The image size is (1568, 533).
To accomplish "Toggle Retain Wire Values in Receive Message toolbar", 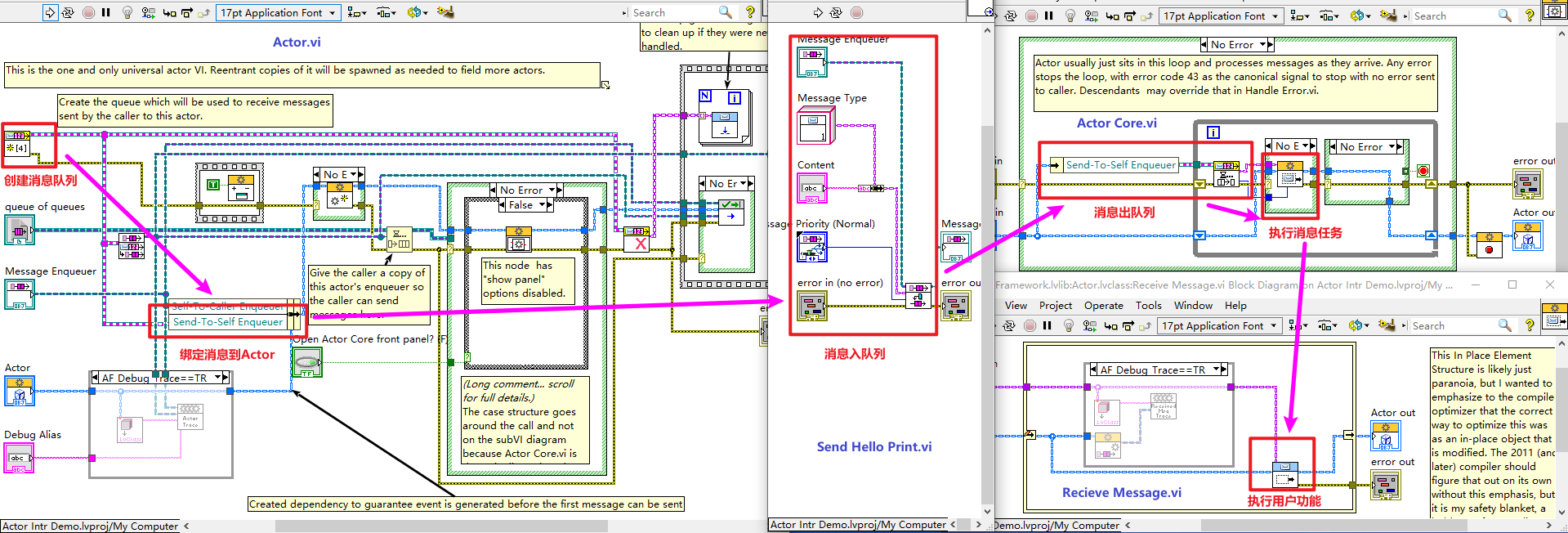I will [1090, 325].
